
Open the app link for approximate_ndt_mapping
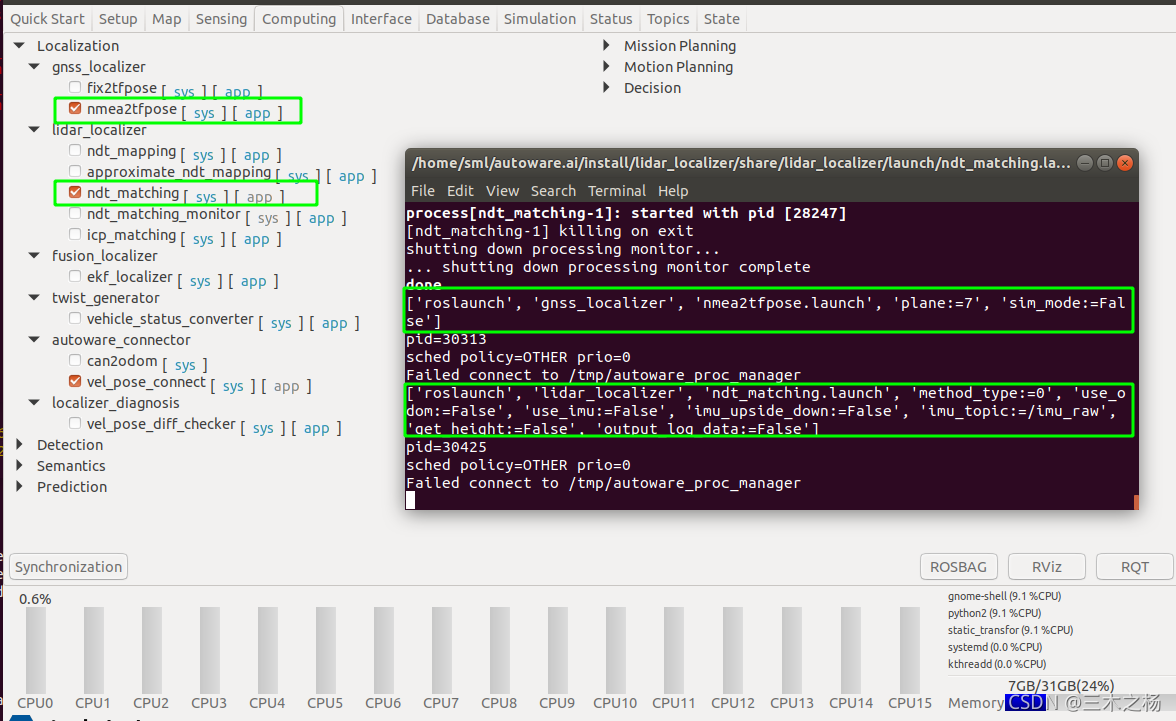point(352,176)
